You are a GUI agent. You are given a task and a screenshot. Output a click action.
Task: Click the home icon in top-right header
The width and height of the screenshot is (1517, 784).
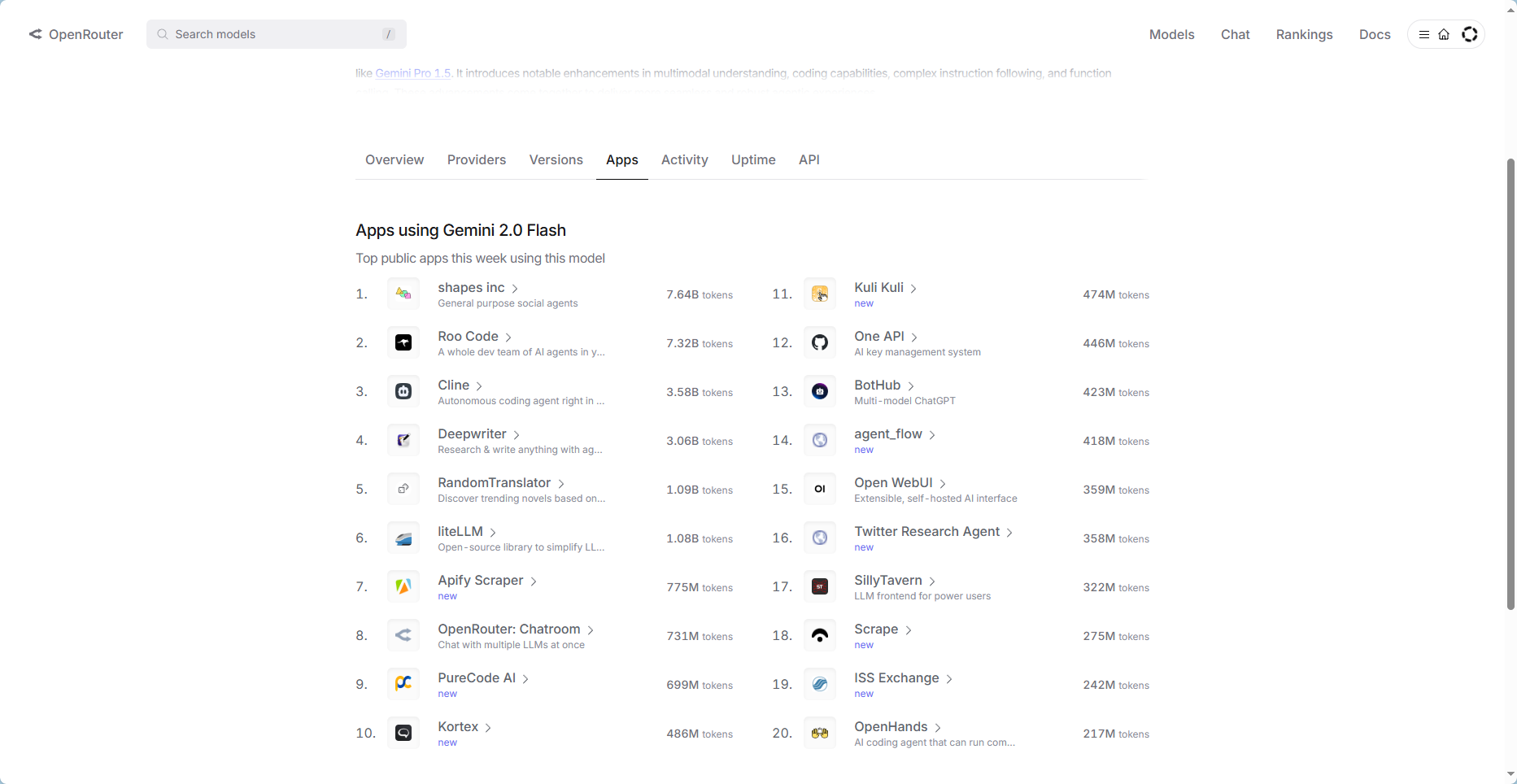pos(1444,34)
